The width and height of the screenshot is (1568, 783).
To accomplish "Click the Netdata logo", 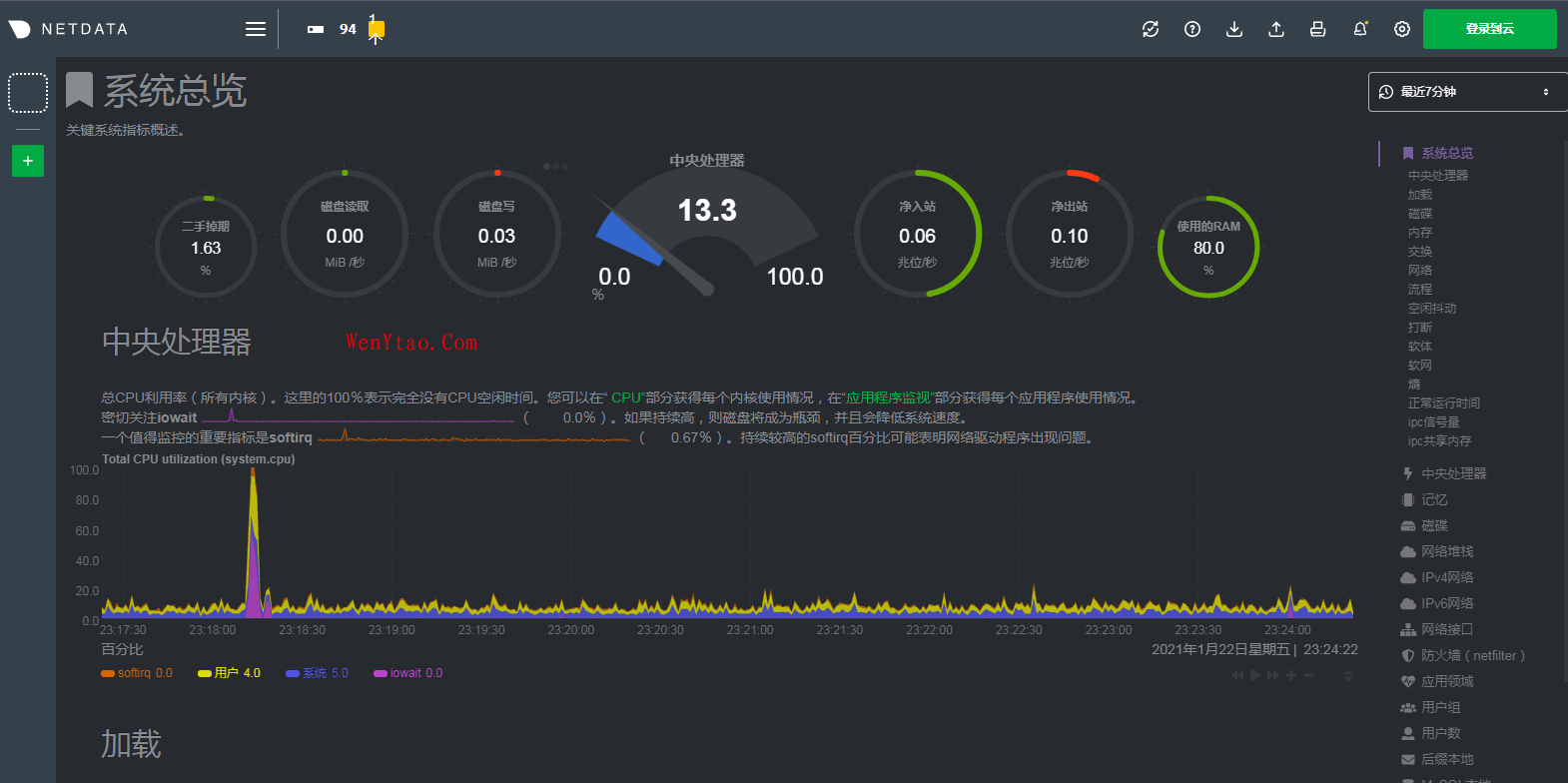I will pos(68,29).
